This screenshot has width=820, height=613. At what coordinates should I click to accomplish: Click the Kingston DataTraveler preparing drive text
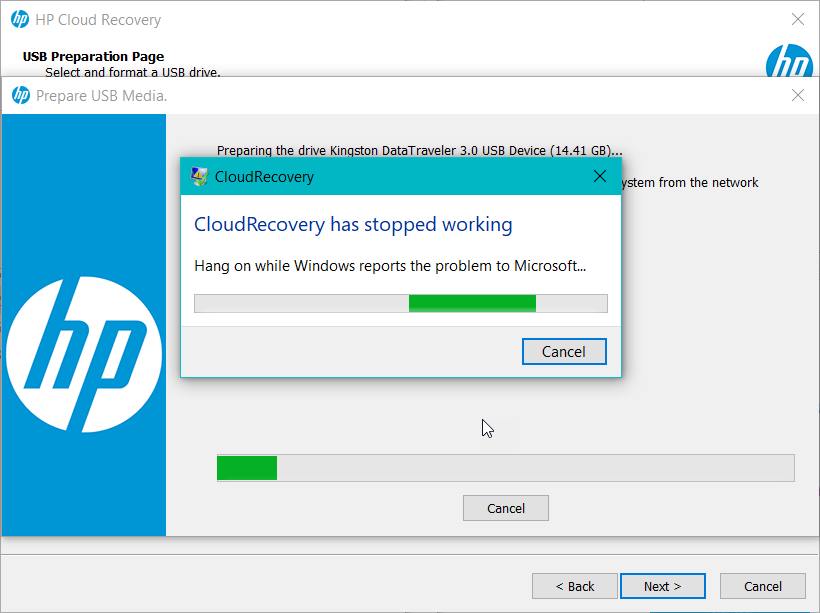point(419,151)
